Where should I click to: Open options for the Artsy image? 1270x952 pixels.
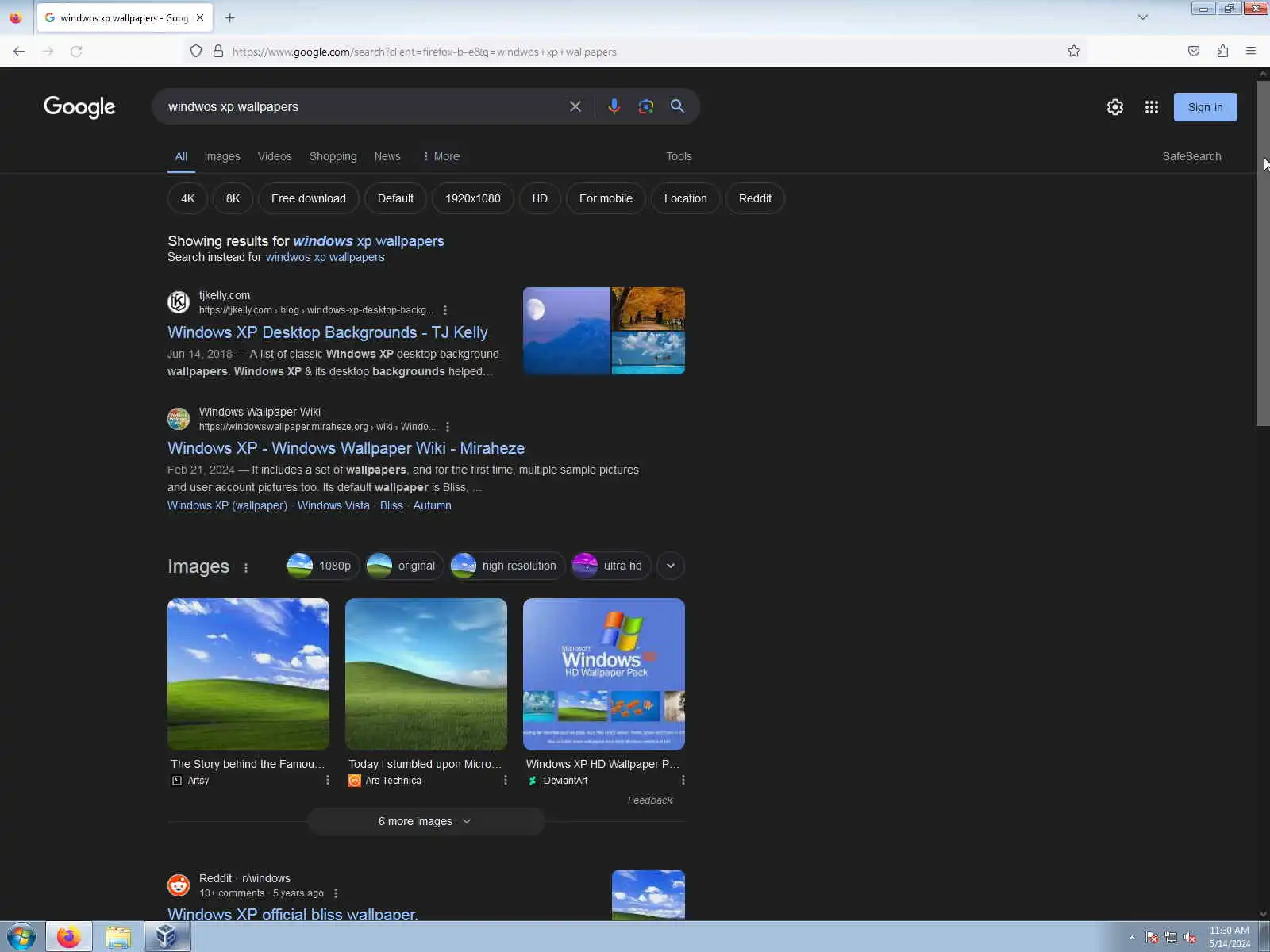328,781
